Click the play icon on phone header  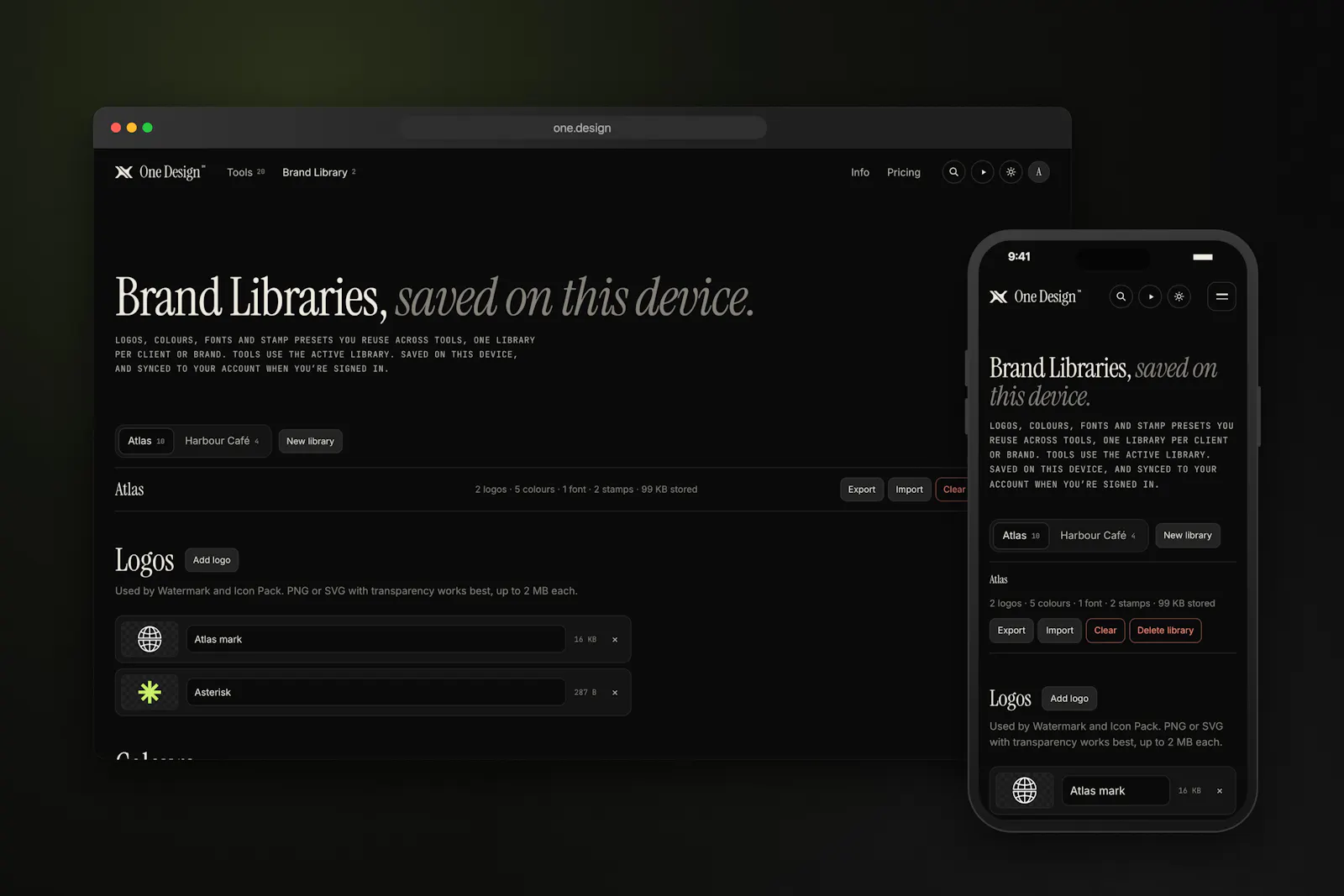pos(1150,296)
